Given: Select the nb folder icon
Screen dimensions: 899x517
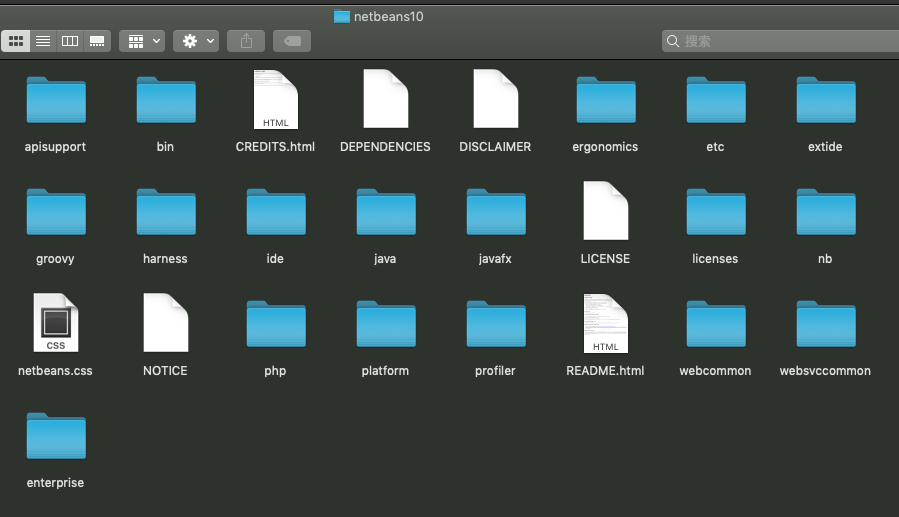Looking at the screenshot, I should 826,212.
